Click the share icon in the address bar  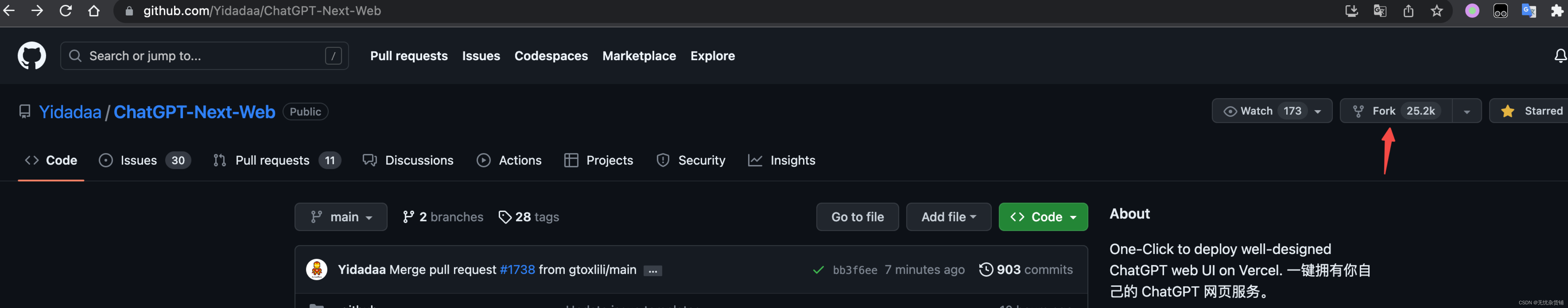coord(1409,11)
